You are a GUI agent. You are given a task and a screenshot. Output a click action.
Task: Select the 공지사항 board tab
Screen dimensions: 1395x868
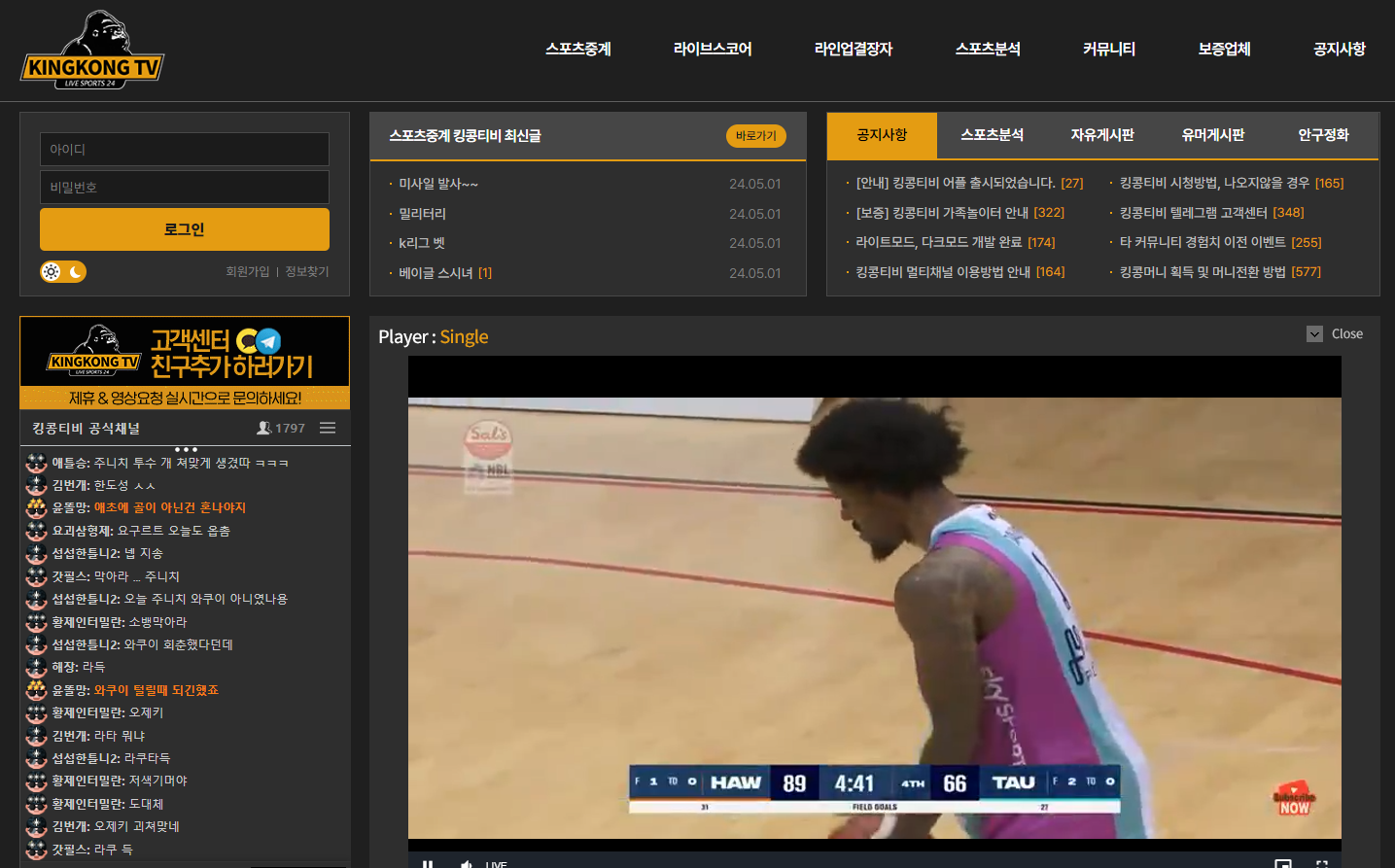pos(882,135)
